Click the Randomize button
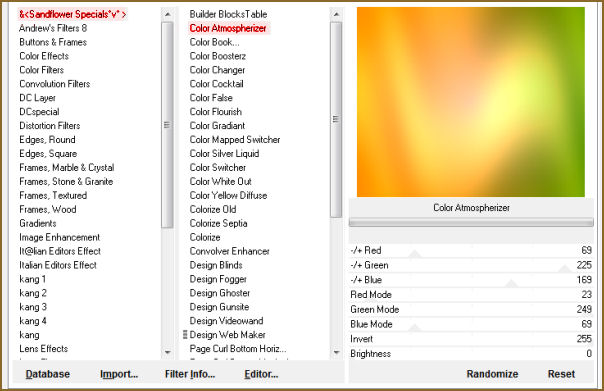This screenshot has width=604, height=391. coord(492,374)
